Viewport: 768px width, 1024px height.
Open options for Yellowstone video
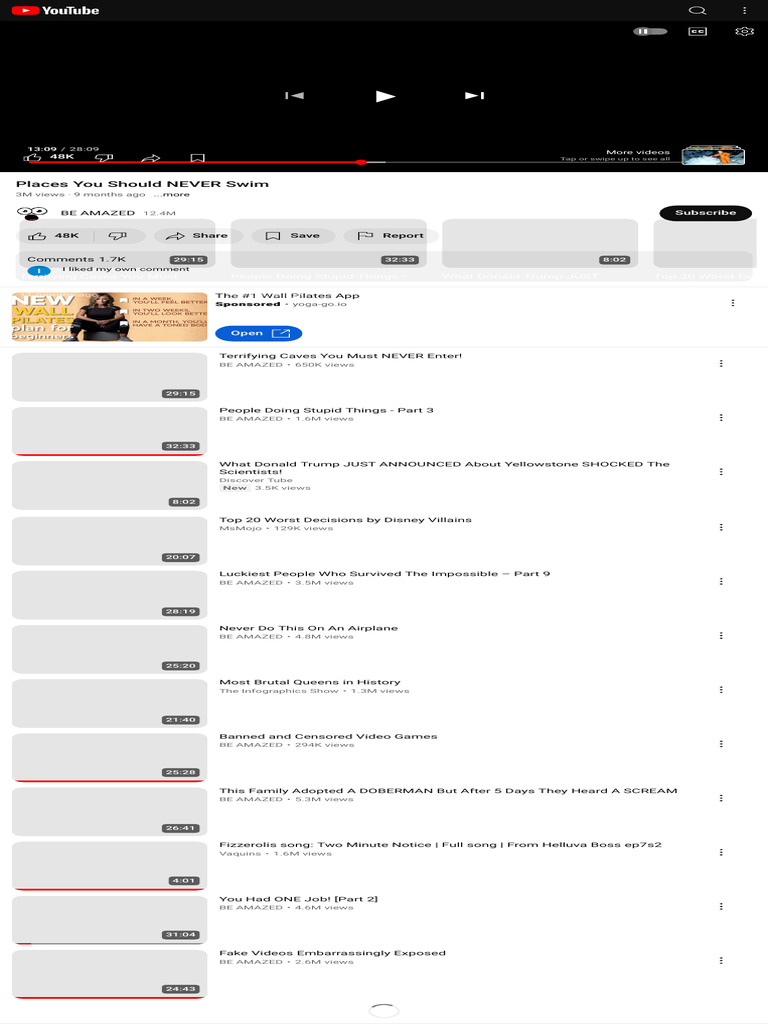pyautogui.click(x=721, y=472)
